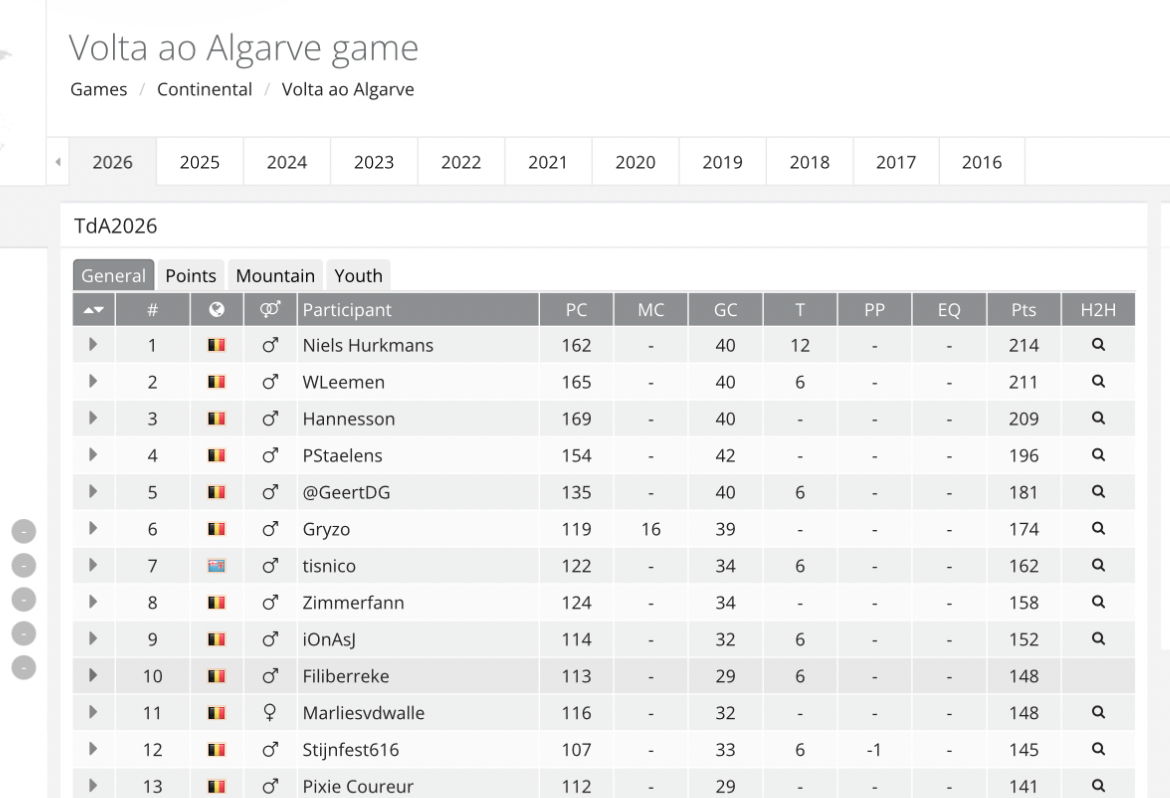The height and width of the screenshot is (798, 1170).
Task: Open head-to-head comparison for Gryzo
Action: click(1098, 529)
